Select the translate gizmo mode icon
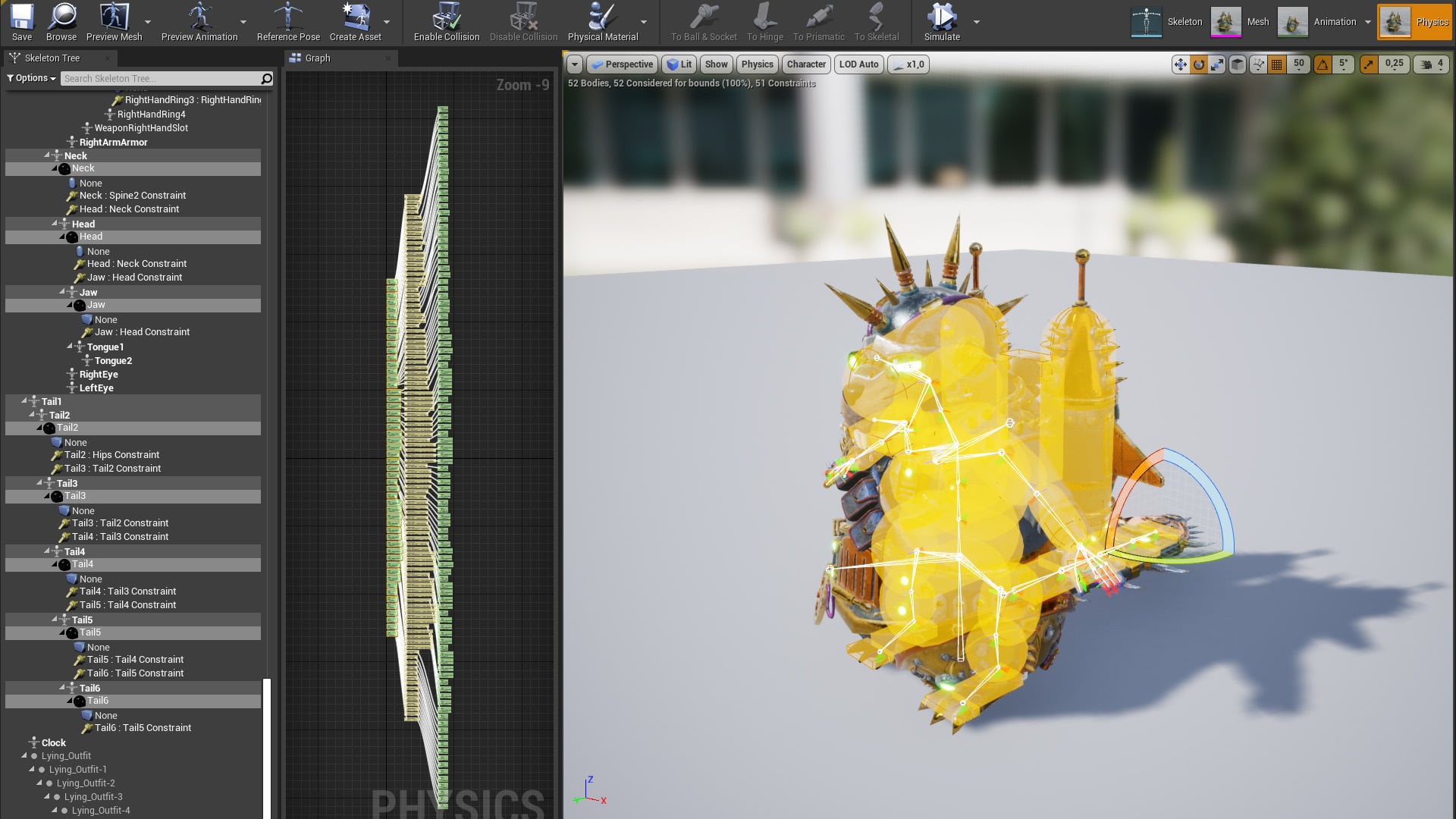1456x819 pixels. click(x=1180, y=64)
